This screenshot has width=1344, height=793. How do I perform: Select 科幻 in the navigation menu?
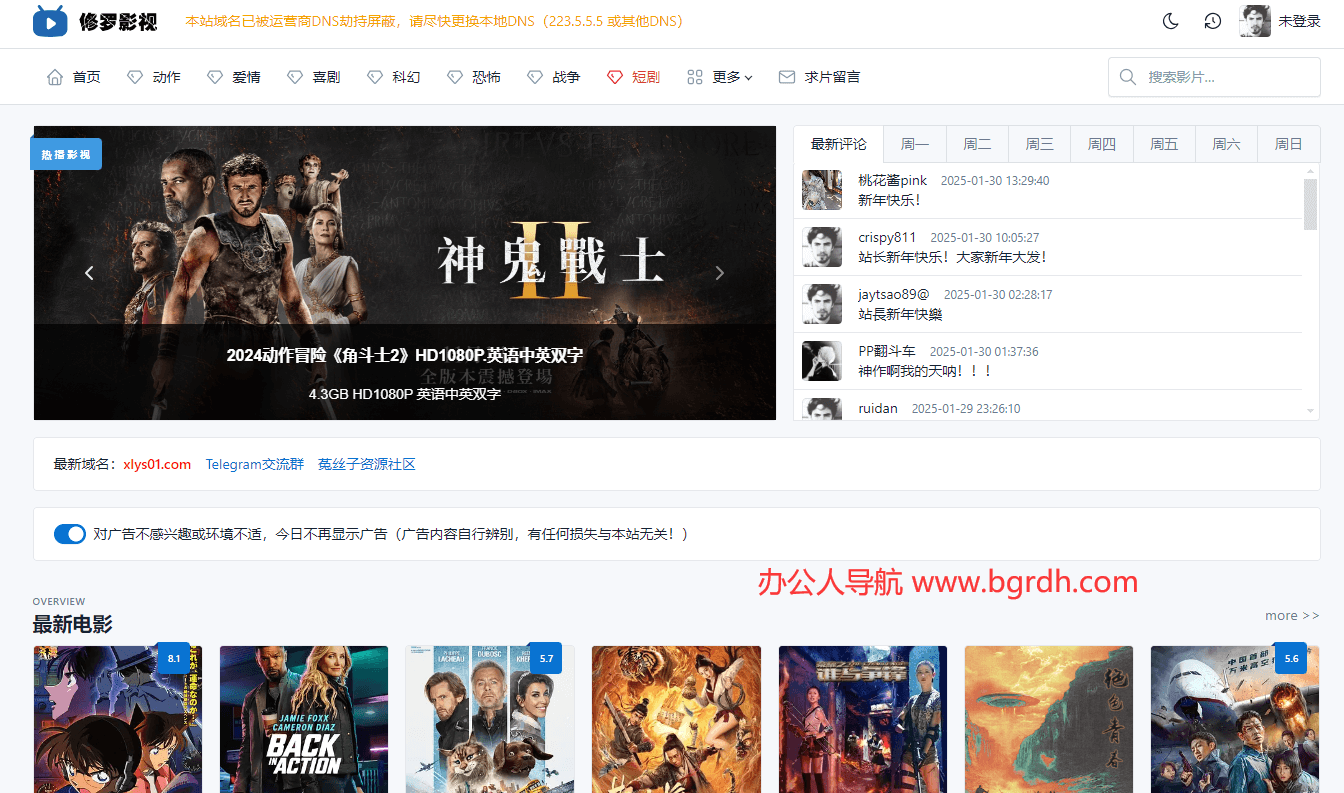click(x=403, y=76)
